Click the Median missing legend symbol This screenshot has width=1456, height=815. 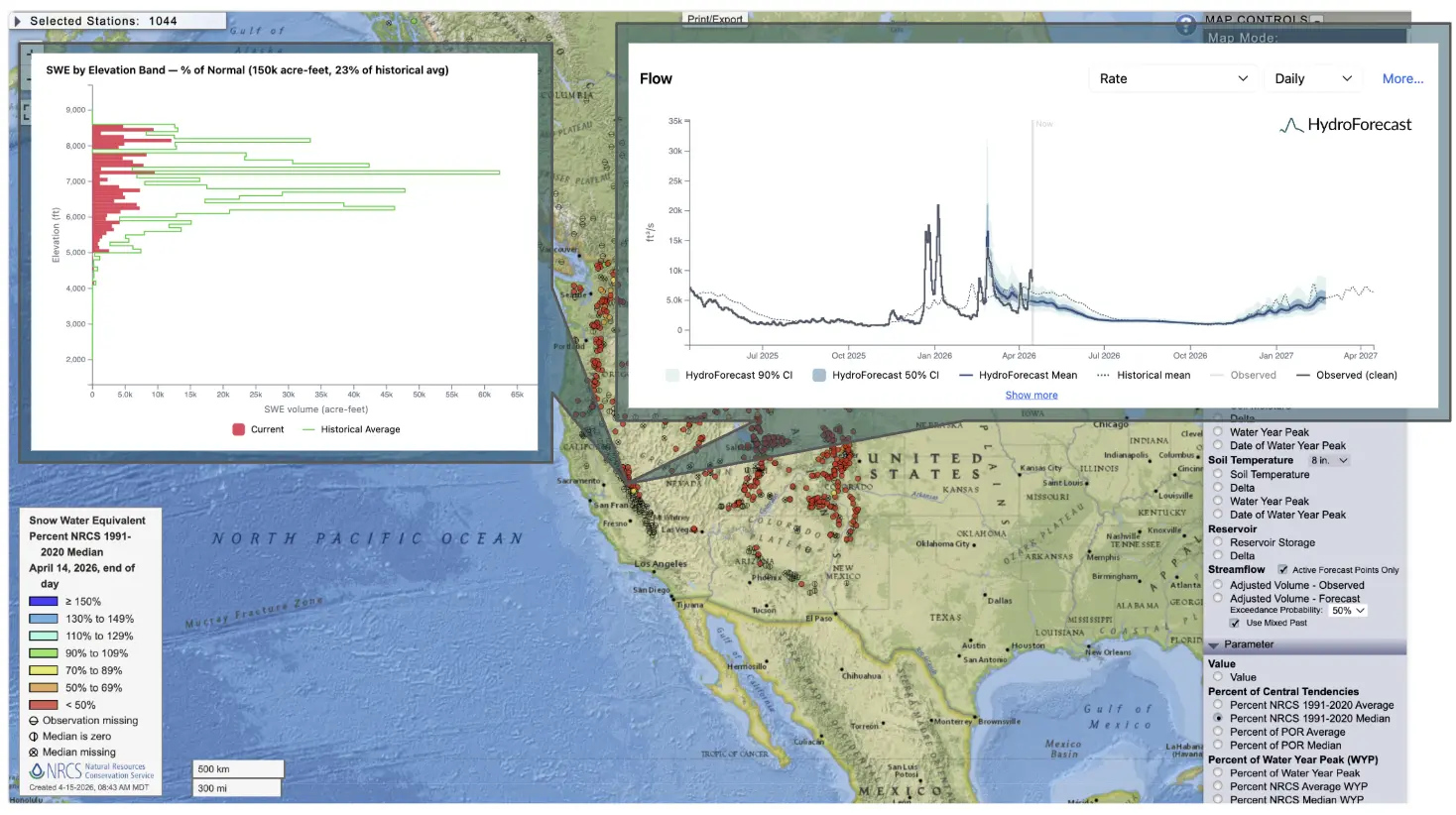point(34,753)
